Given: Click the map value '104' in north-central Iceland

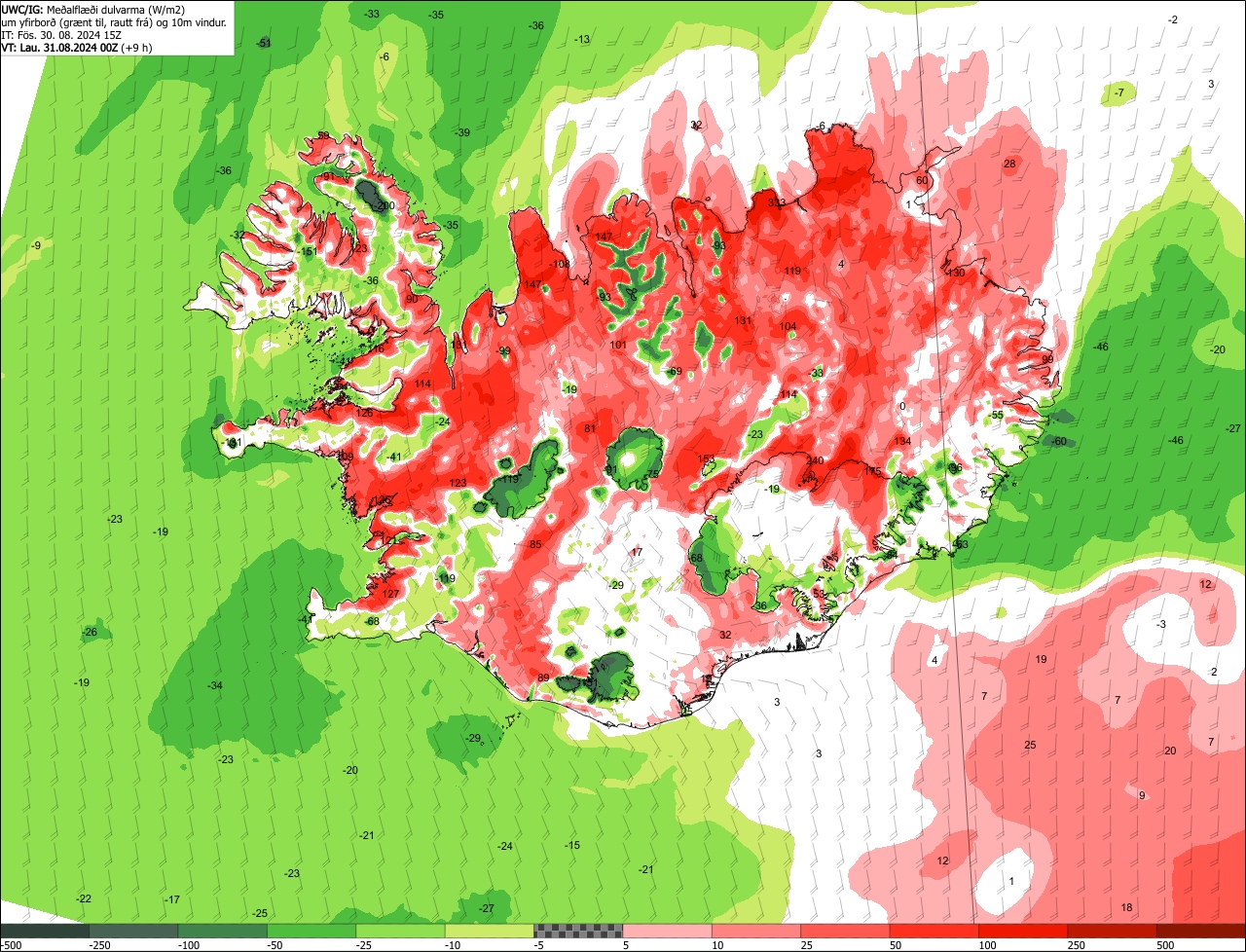Looking at the screenshot, I should (x=788, y=326).
